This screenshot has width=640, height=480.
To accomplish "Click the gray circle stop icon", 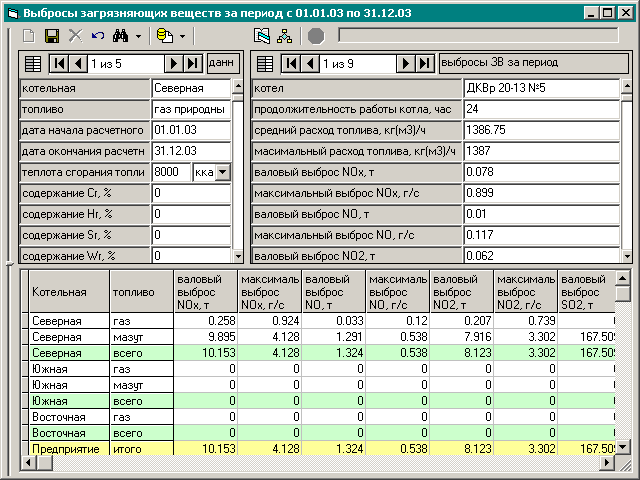I will pos(316,36).
